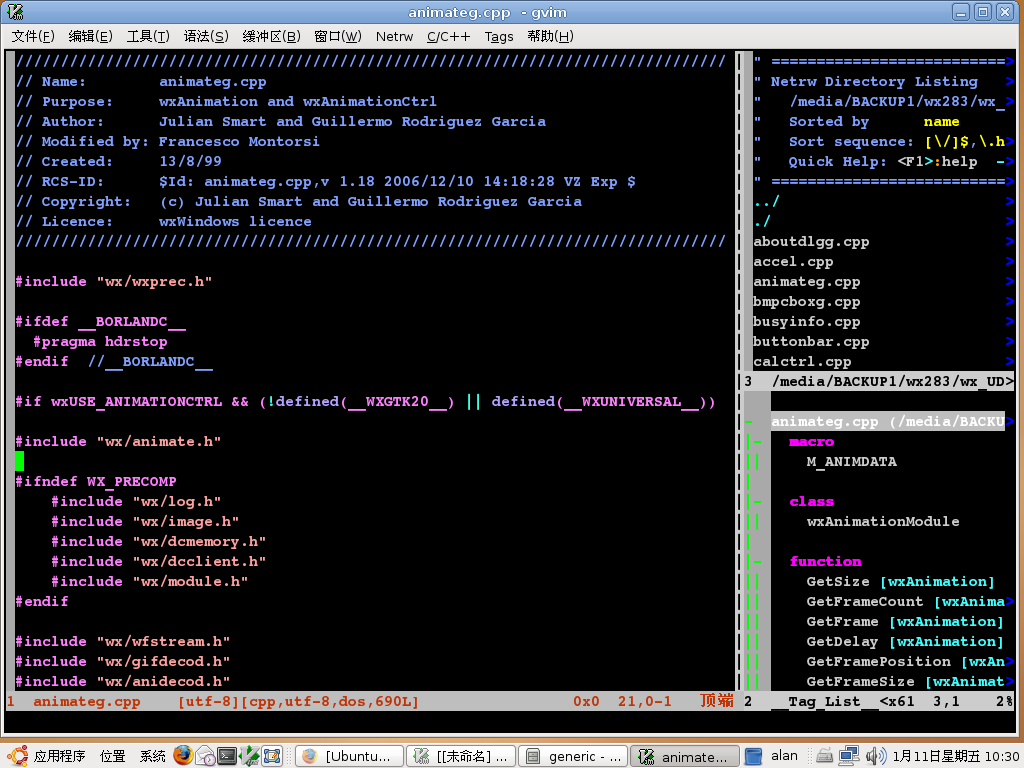
Task: Place cursor on '#include "wx/dcmemory.h"' line
Action: (x=159, y=541)
